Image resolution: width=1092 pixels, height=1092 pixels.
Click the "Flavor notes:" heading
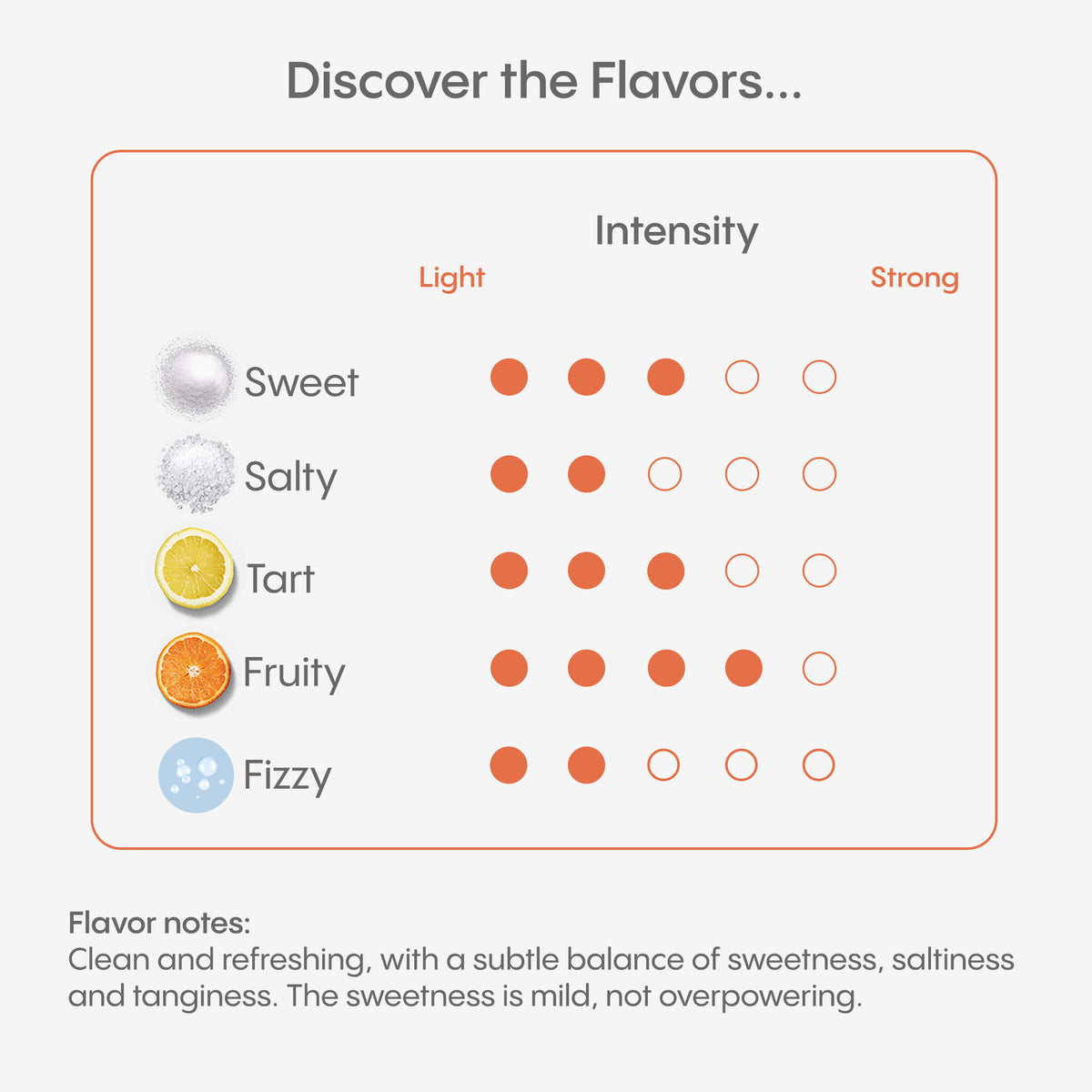(159, 924)
